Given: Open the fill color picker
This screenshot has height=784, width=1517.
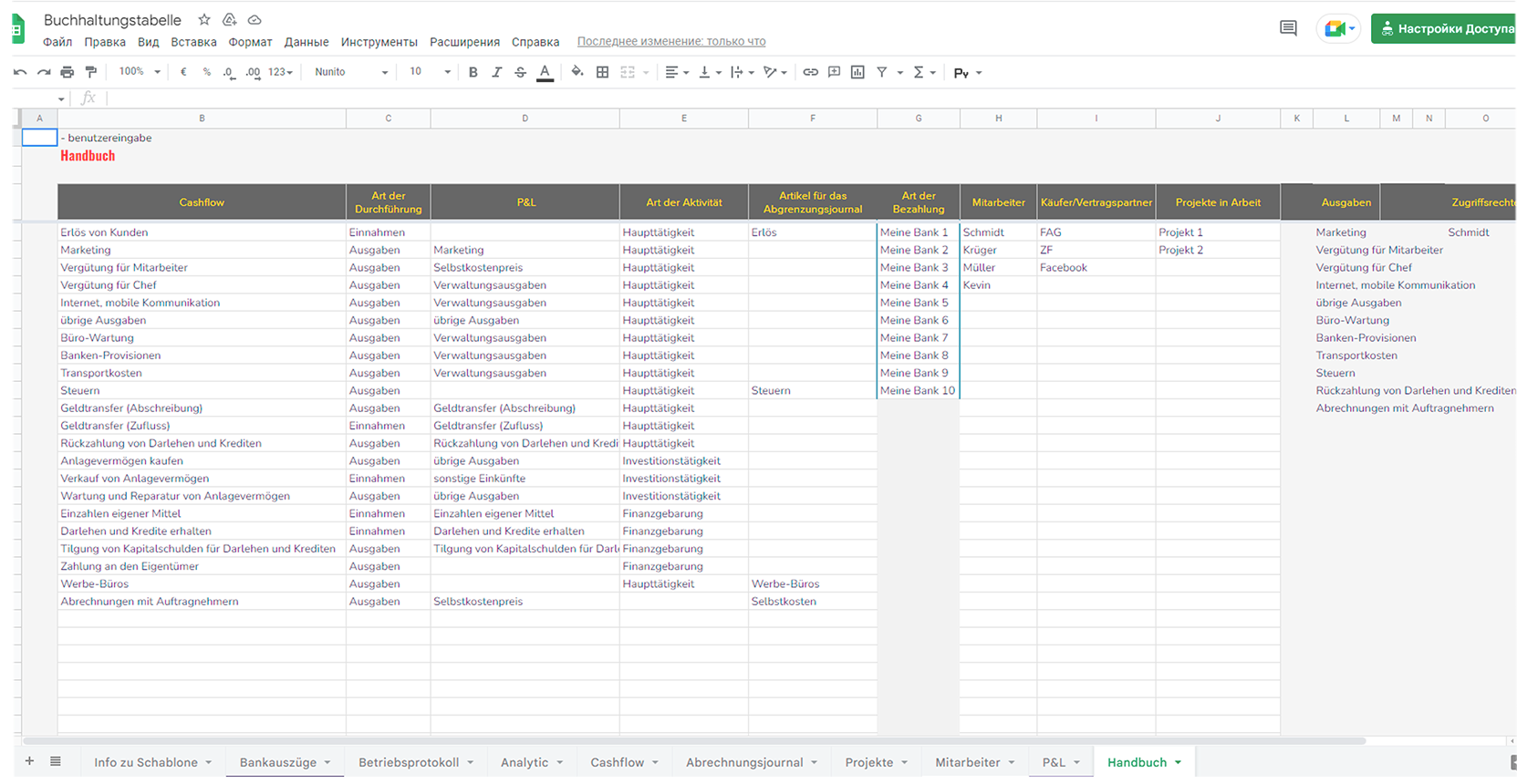Looking at the screenshot, I should pyautogui.click(x=577, y=72).
